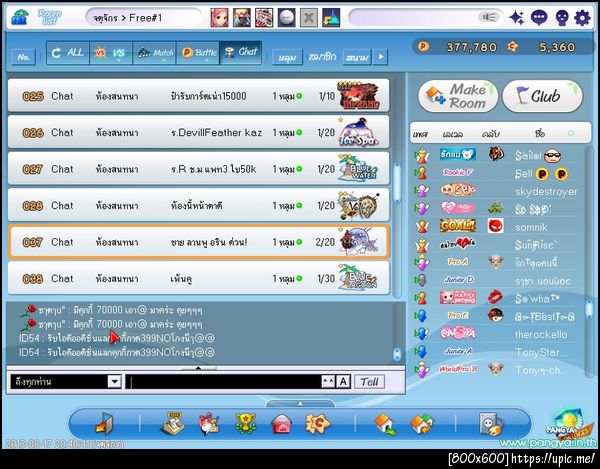Click the Make Room button

(x=458, y=96)
